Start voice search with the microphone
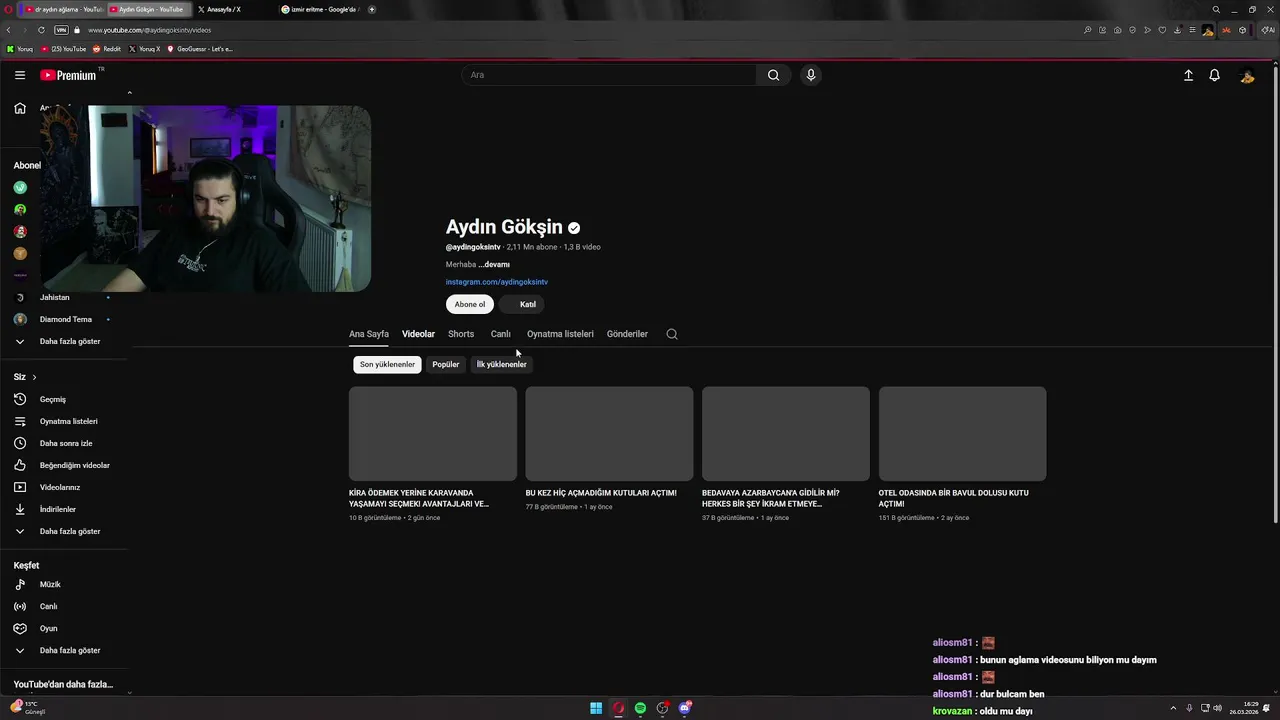 coord(811,75)
